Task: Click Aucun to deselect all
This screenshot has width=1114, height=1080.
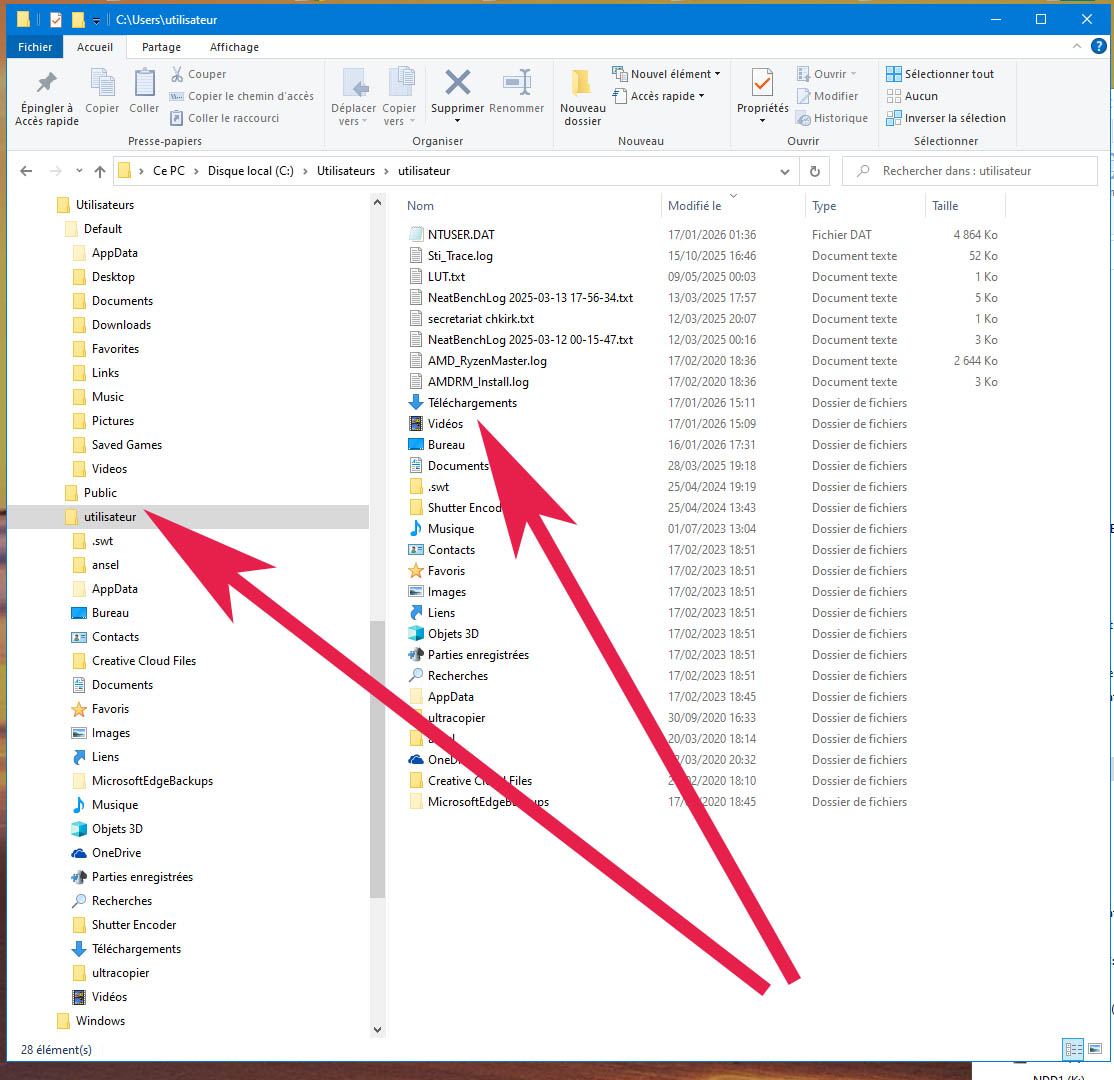Action: pyautogui.click(x=912, y=96)
